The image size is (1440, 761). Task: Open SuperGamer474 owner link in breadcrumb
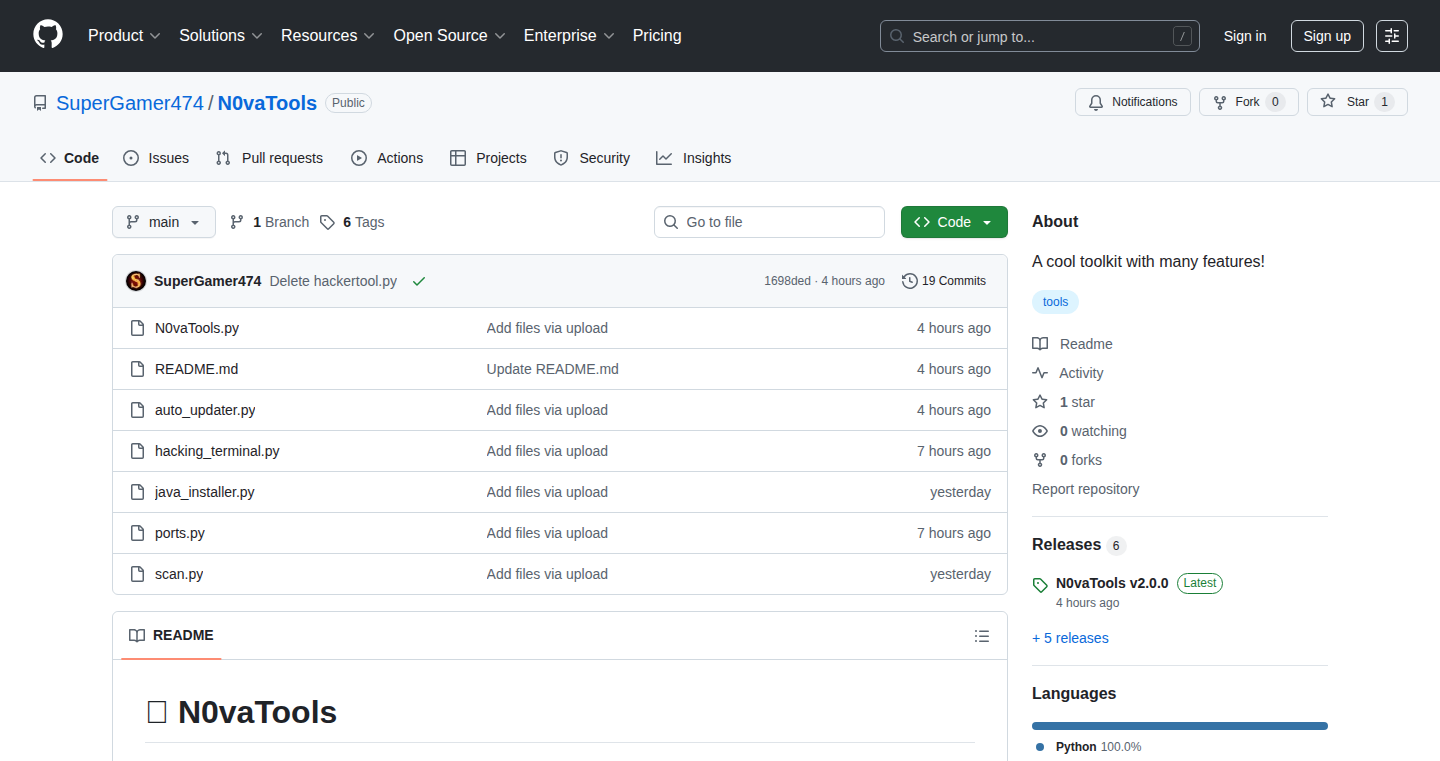(130, 103)
